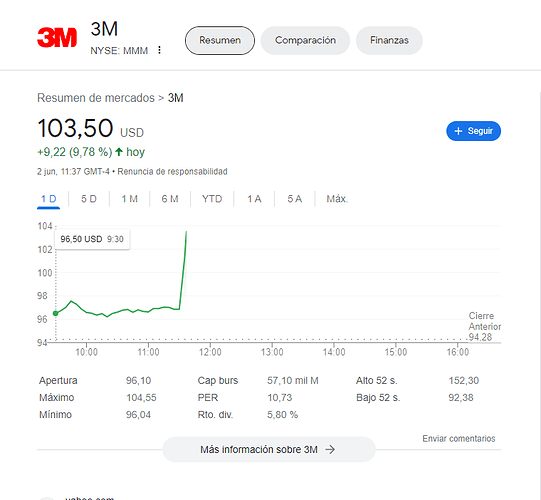Select the Resumen tab

[220, 40]
